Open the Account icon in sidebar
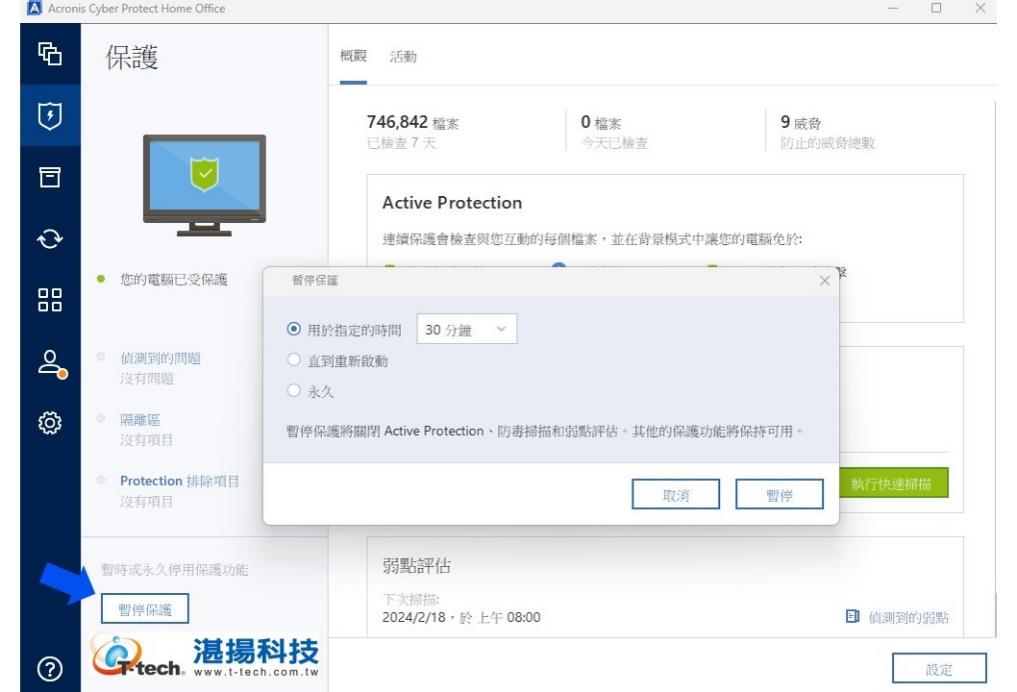 [51, 364]
